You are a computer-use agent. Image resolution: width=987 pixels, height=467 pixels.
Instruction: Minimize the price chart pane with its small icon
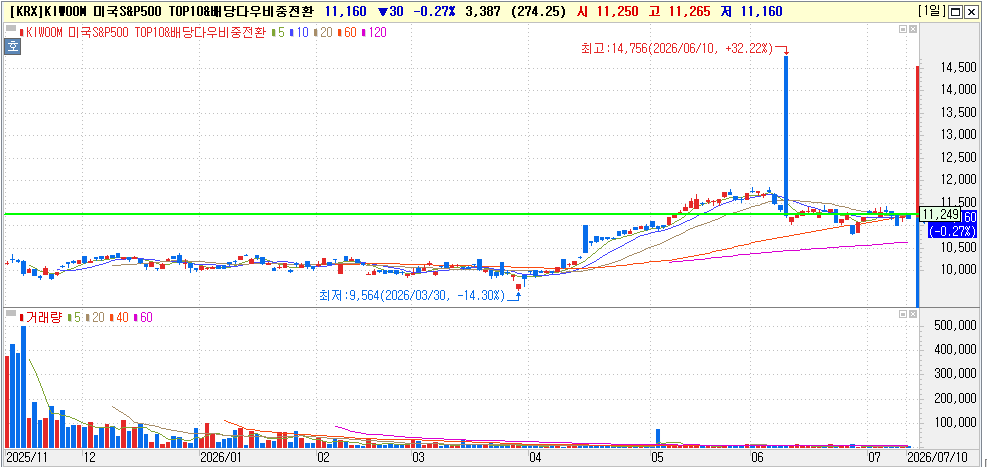coord(903,29)
